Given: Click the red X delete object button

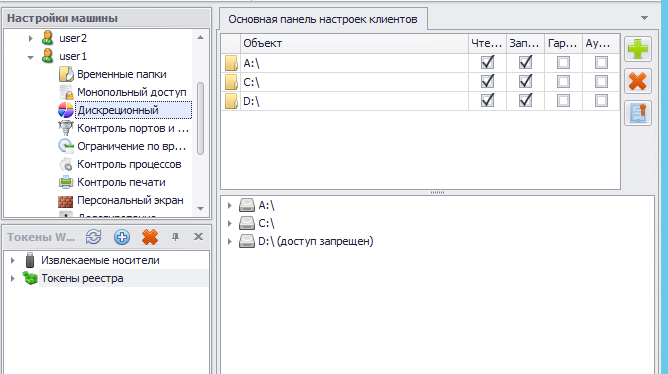Looking at the screenshot, I should coord(638,81).
